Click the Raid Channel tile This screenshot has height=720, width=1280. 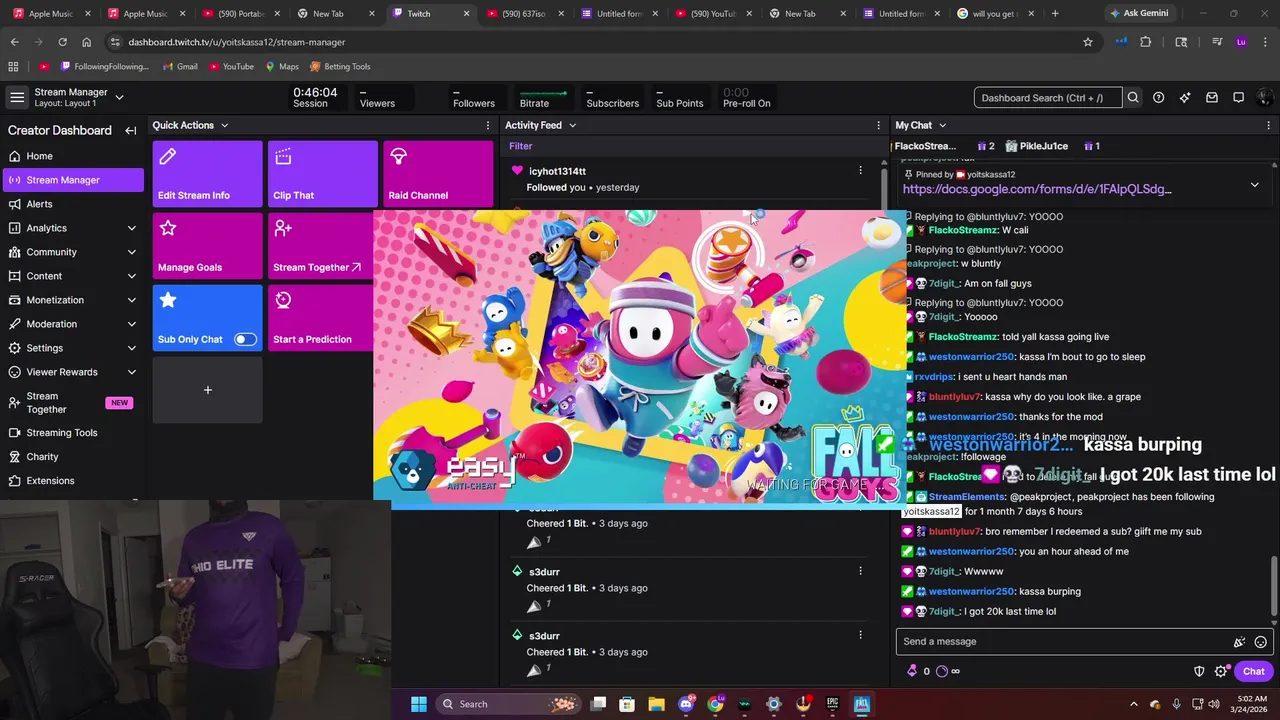tap(438, 174)
